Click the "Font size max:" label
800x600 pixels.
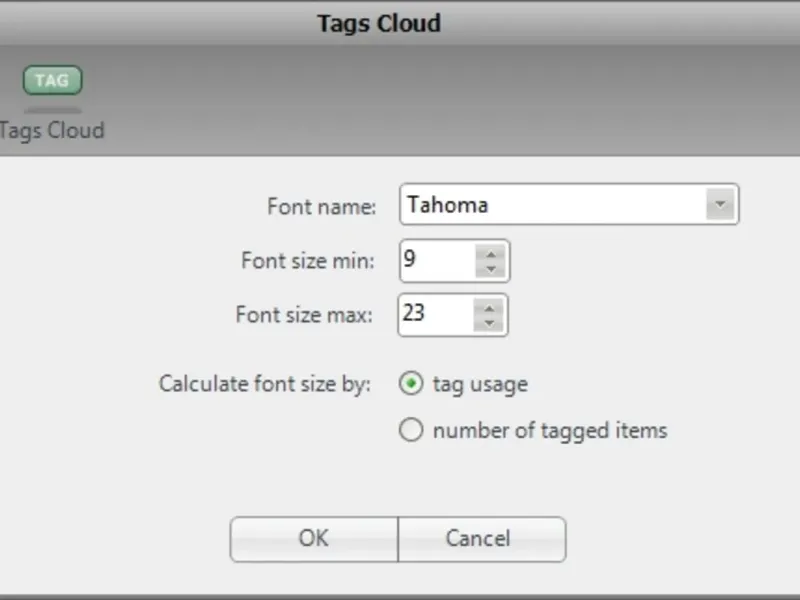pyautogui.click(x=304, y=314)
